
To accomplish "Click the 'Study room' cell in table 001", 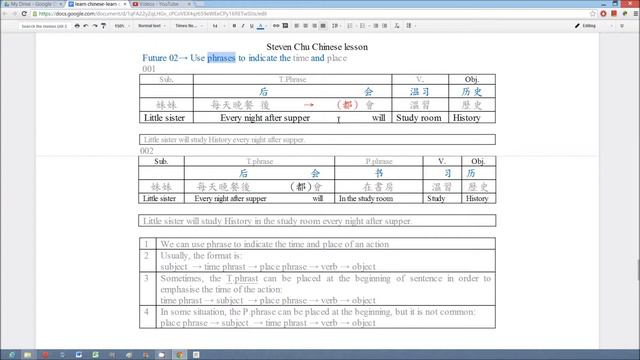I will point(420,118).
